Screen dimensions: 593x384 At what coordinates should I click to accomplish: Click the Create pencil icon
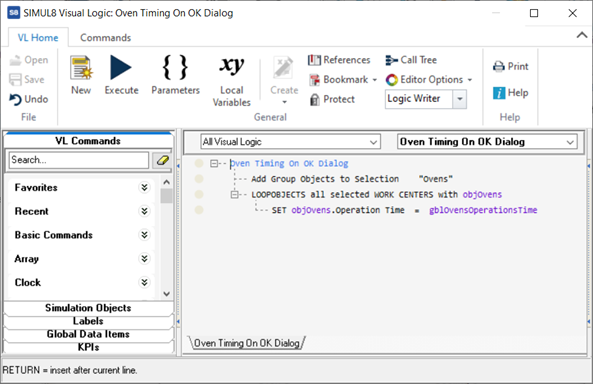[x=283, y=68]
